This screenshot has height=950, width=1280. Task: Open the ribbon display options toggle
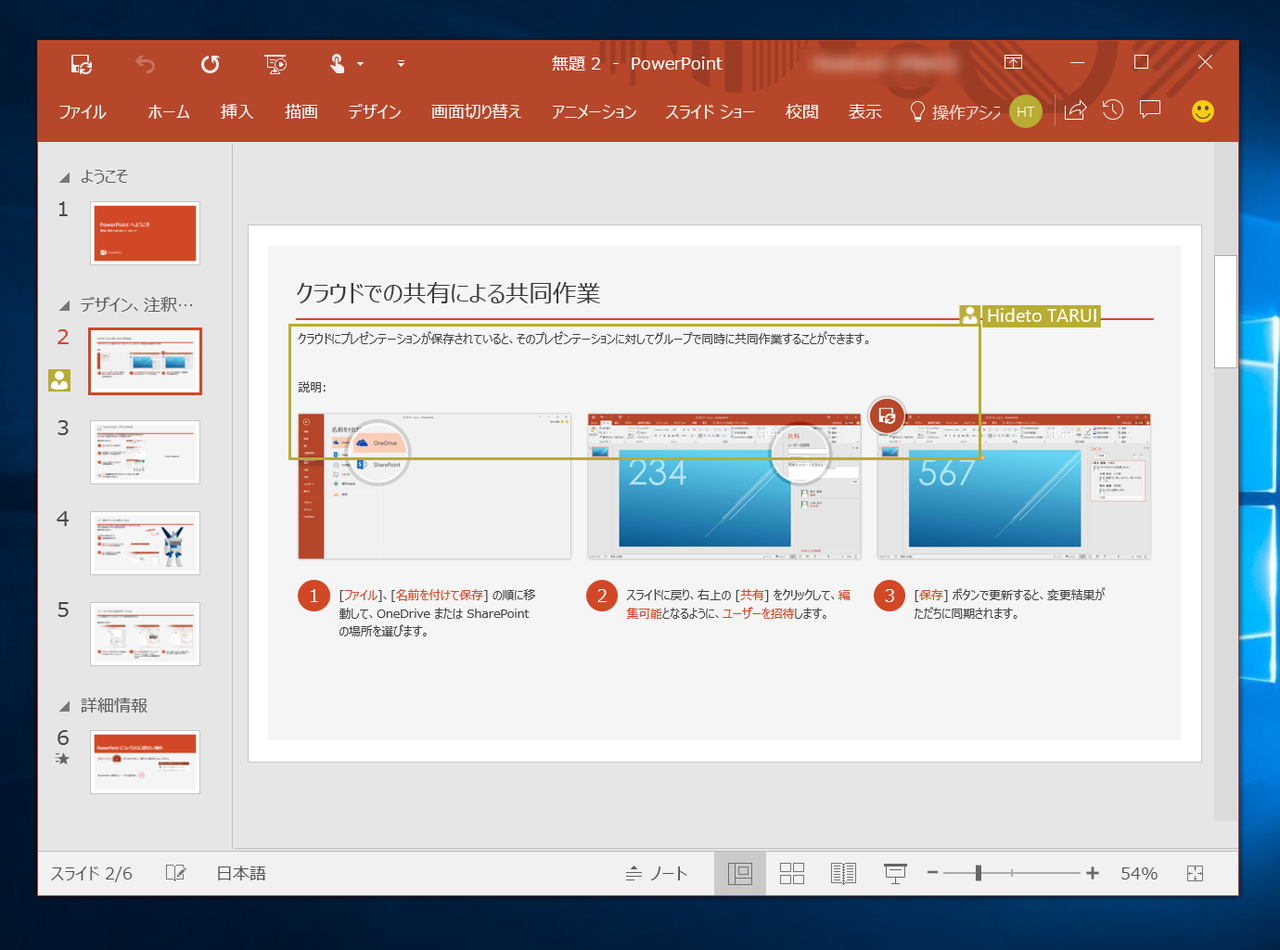coord(1012,62)
